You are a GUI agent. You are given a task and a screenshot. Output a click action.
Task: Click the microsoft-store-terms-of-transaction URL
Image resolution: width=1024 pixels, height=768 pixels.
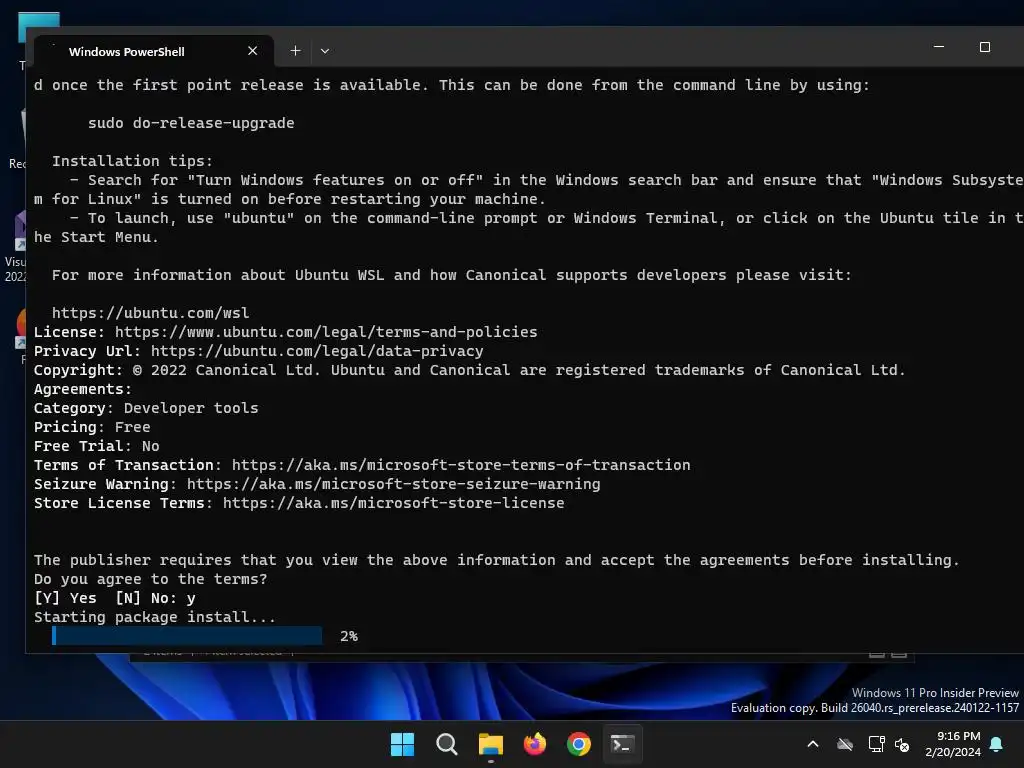point(461,465)
